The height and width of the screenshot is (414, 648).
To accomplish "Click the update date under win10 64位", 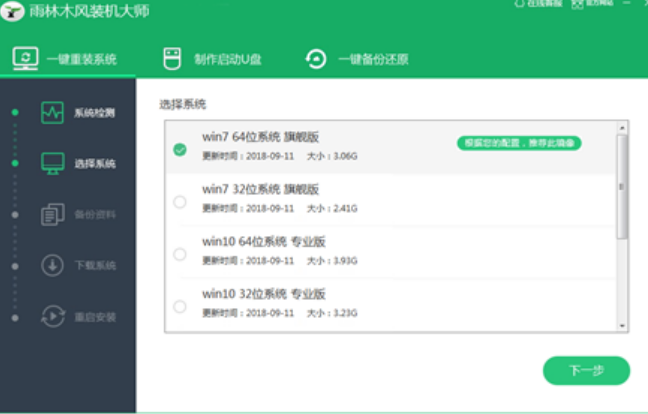I will (x=248, y=261).
